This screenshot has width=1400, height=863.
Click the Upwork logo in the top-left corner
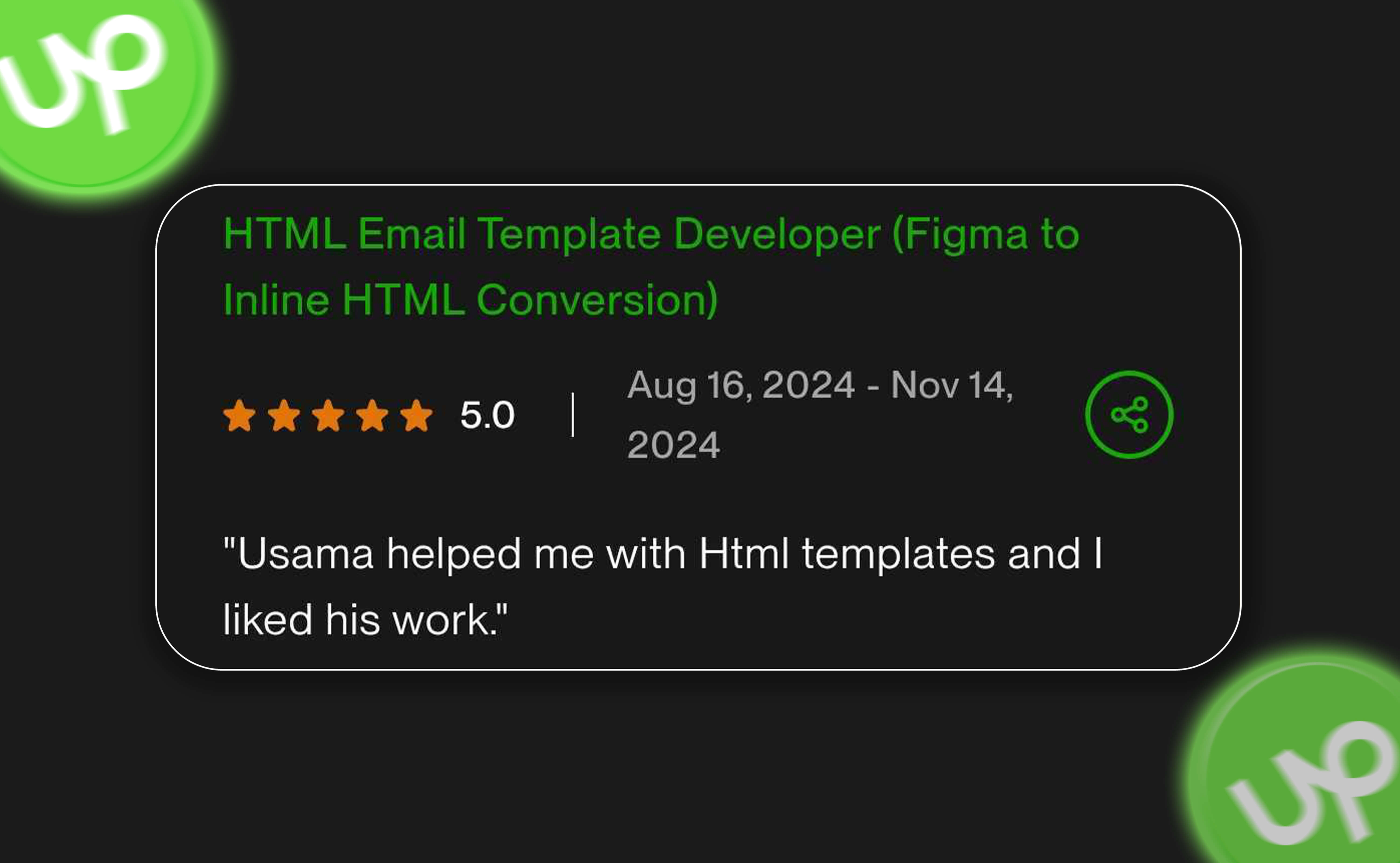(86, 74)
